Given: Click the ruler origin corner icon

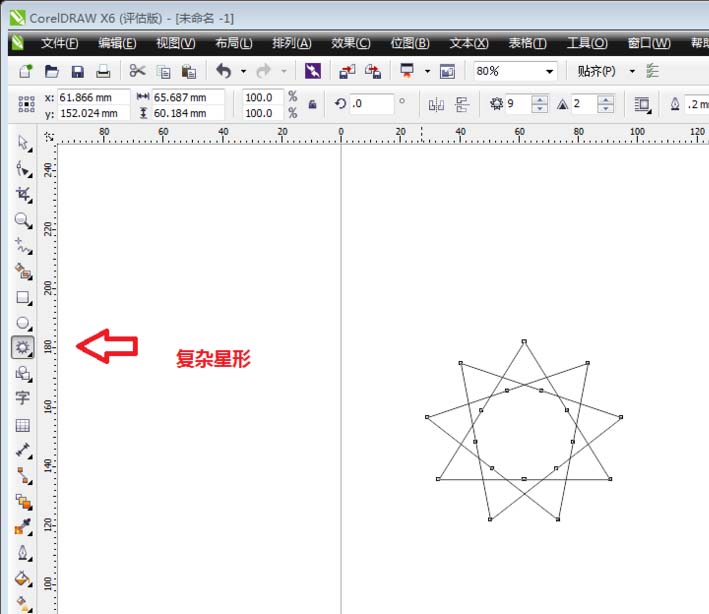Looking at the screenshot, I should click(x=49, y=136).
